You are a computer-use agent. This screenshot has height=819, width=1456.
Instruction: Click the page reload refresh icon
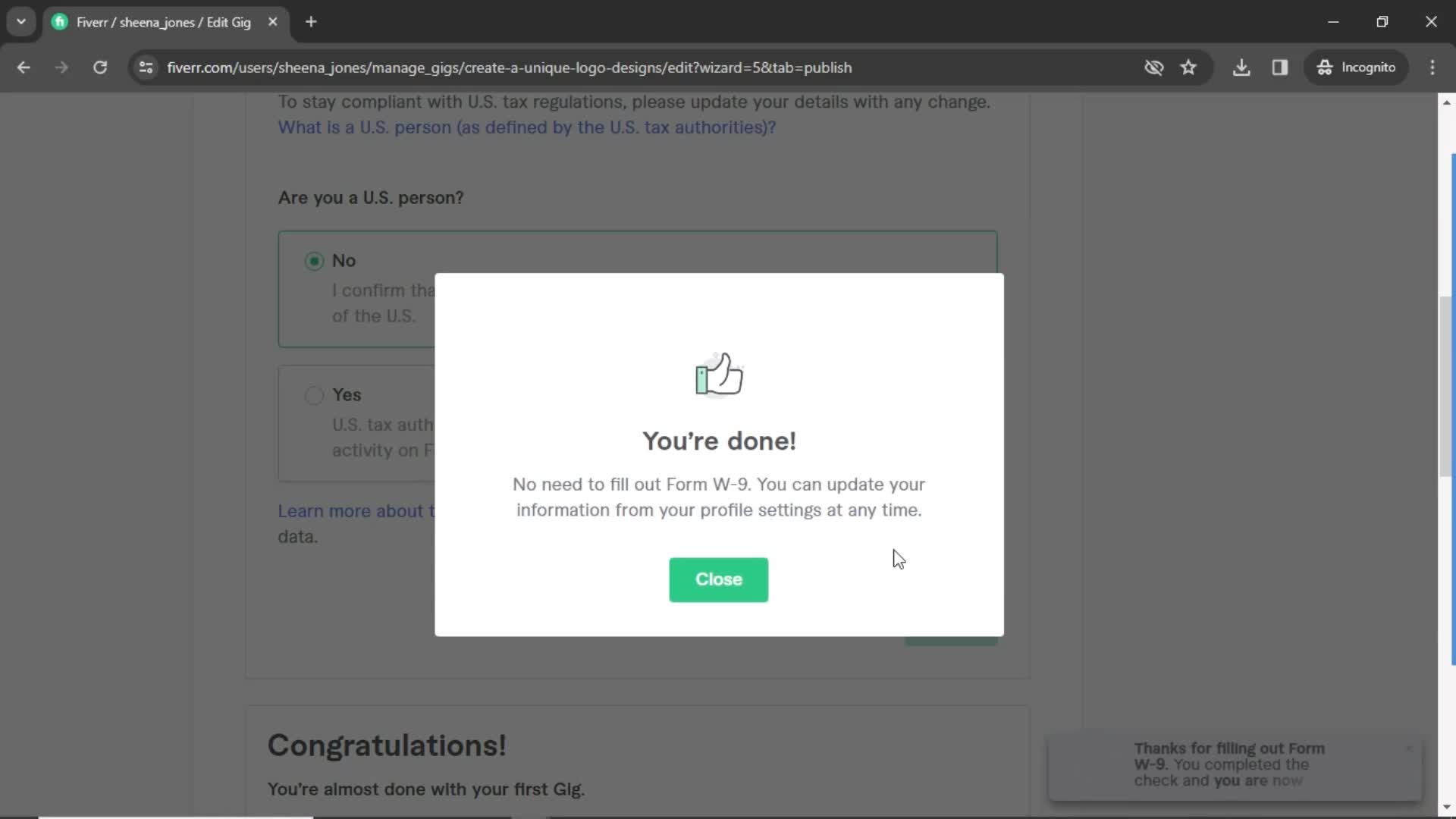[100, 67]
